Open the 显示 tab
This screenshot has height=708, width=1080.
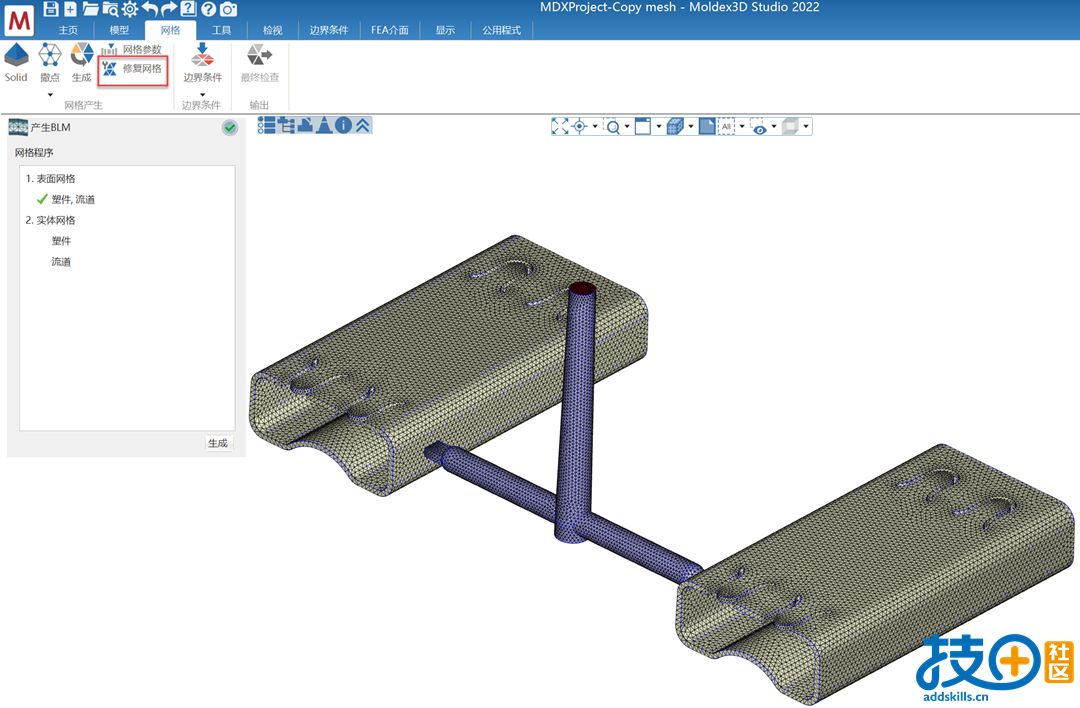tap(445, 30)
